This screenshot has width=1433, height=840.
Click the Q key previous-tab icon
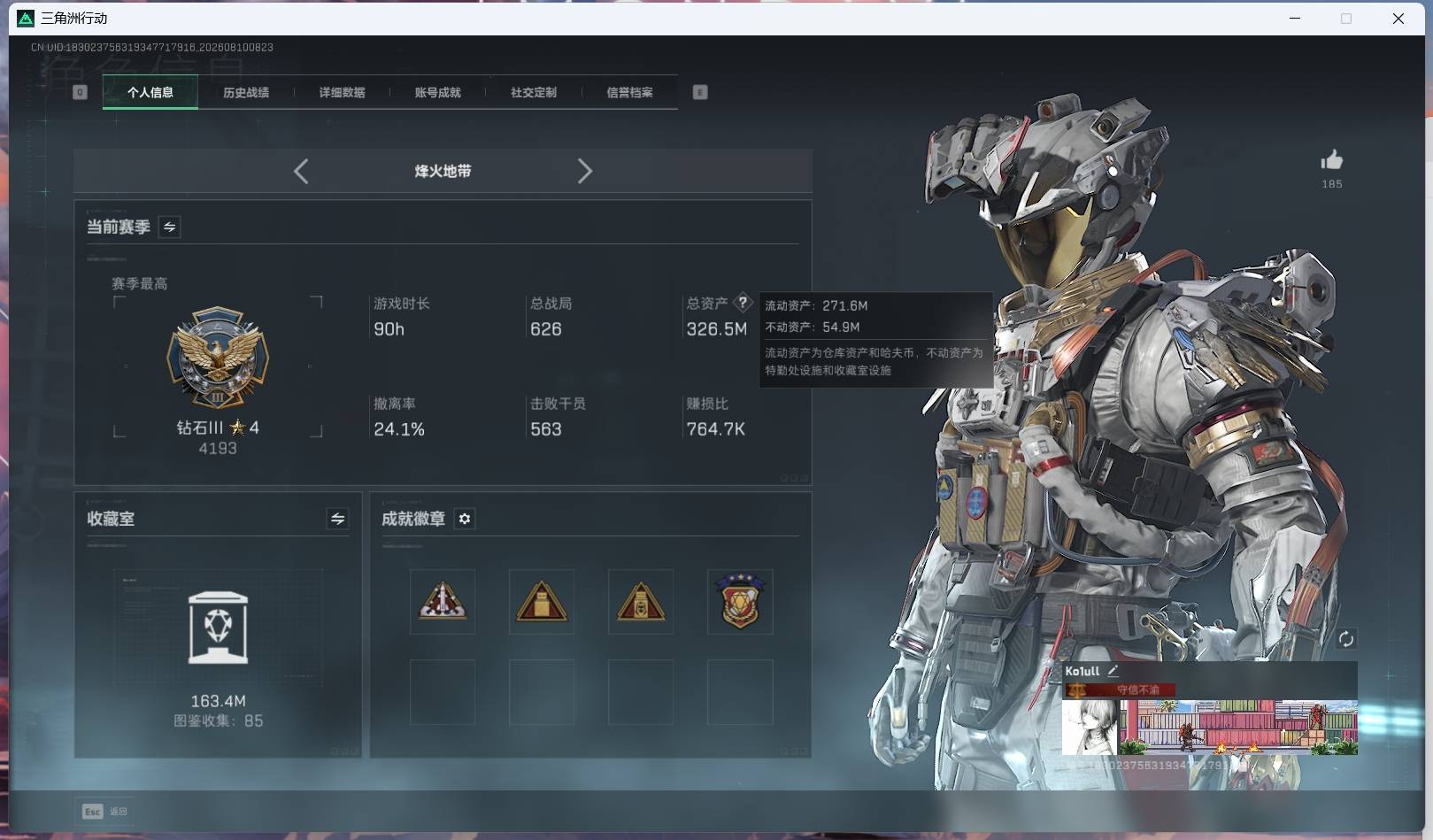point(80,92)
